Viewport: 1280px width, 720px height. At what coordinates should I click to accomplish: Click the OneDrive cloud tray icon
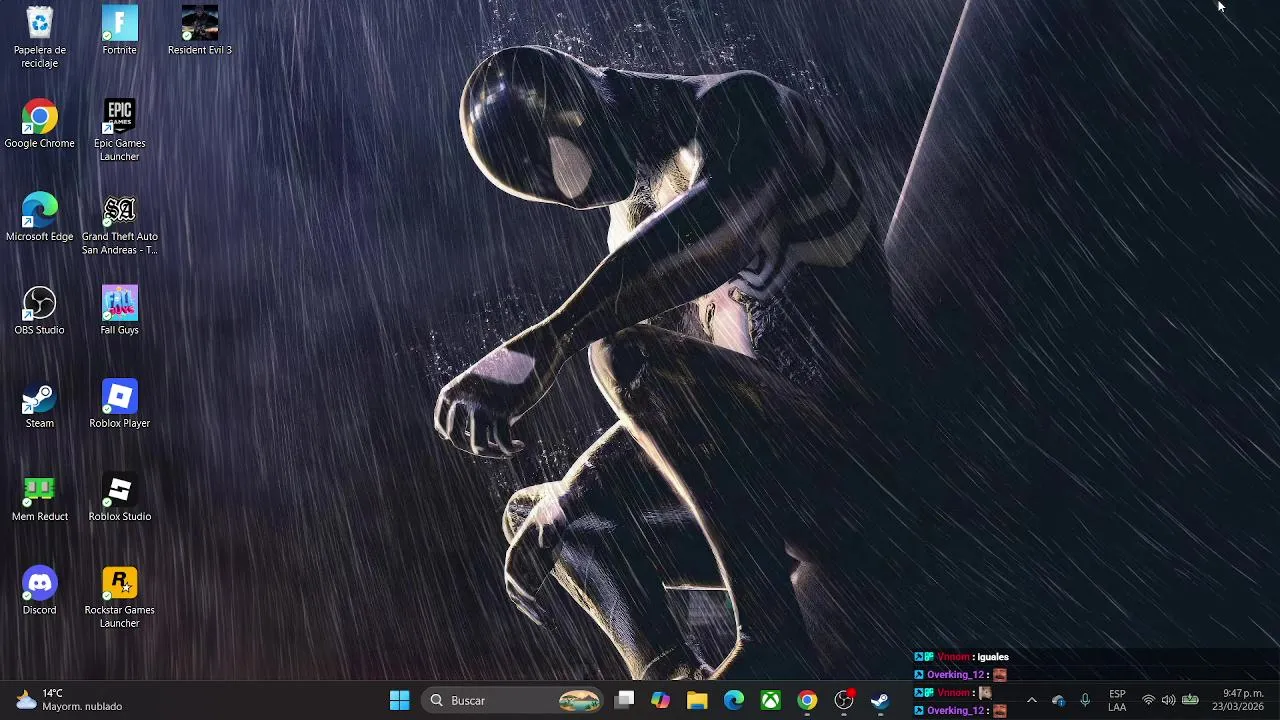click(x=1059, y=700)
